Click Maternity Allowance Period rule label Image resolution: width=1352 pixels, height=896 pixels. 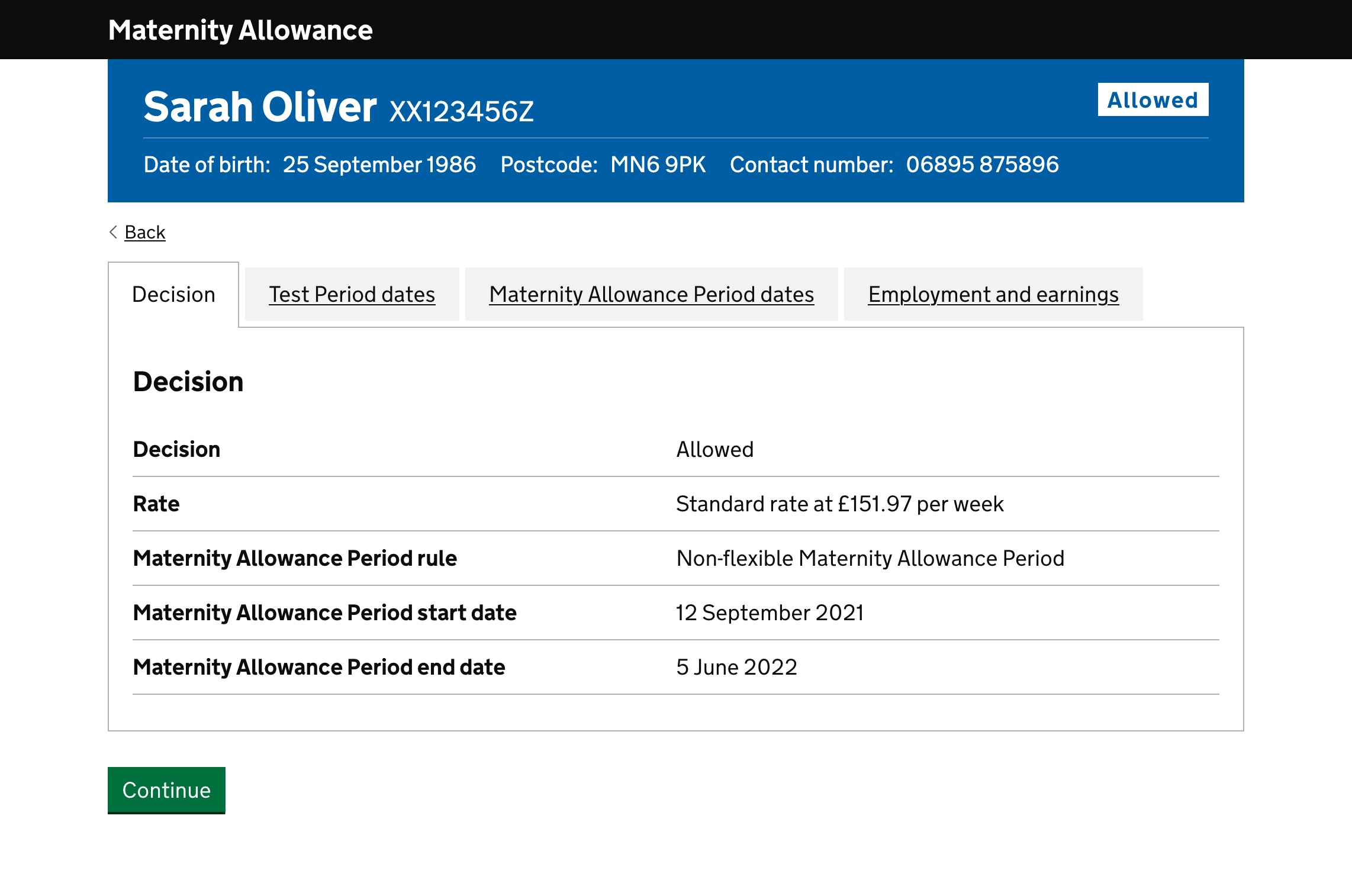[x=295, y=559]
